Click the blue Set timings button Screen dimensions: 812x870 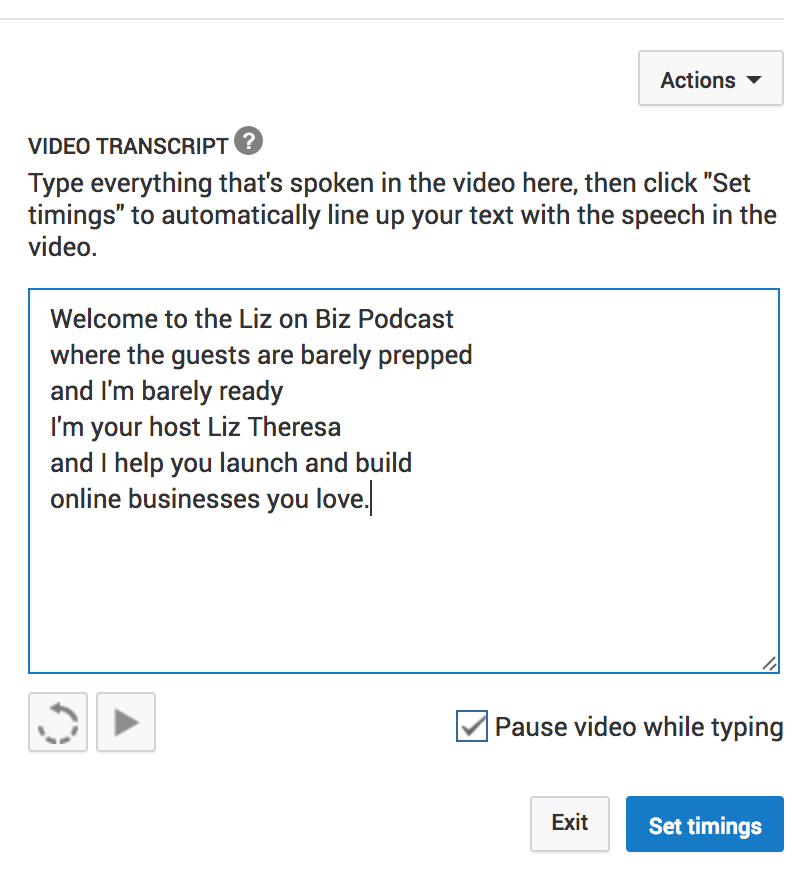pos(704,824)
